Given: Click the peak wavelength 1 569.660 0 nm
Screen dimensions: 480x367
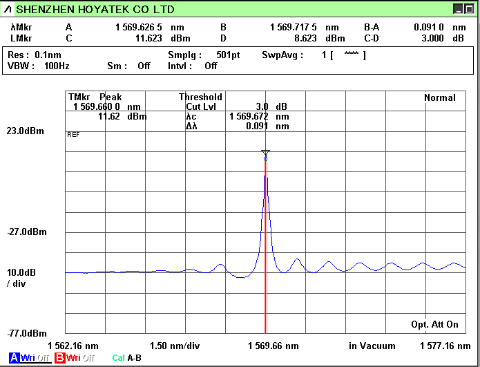Looking at the screenshot, I should tap(107, 107).
